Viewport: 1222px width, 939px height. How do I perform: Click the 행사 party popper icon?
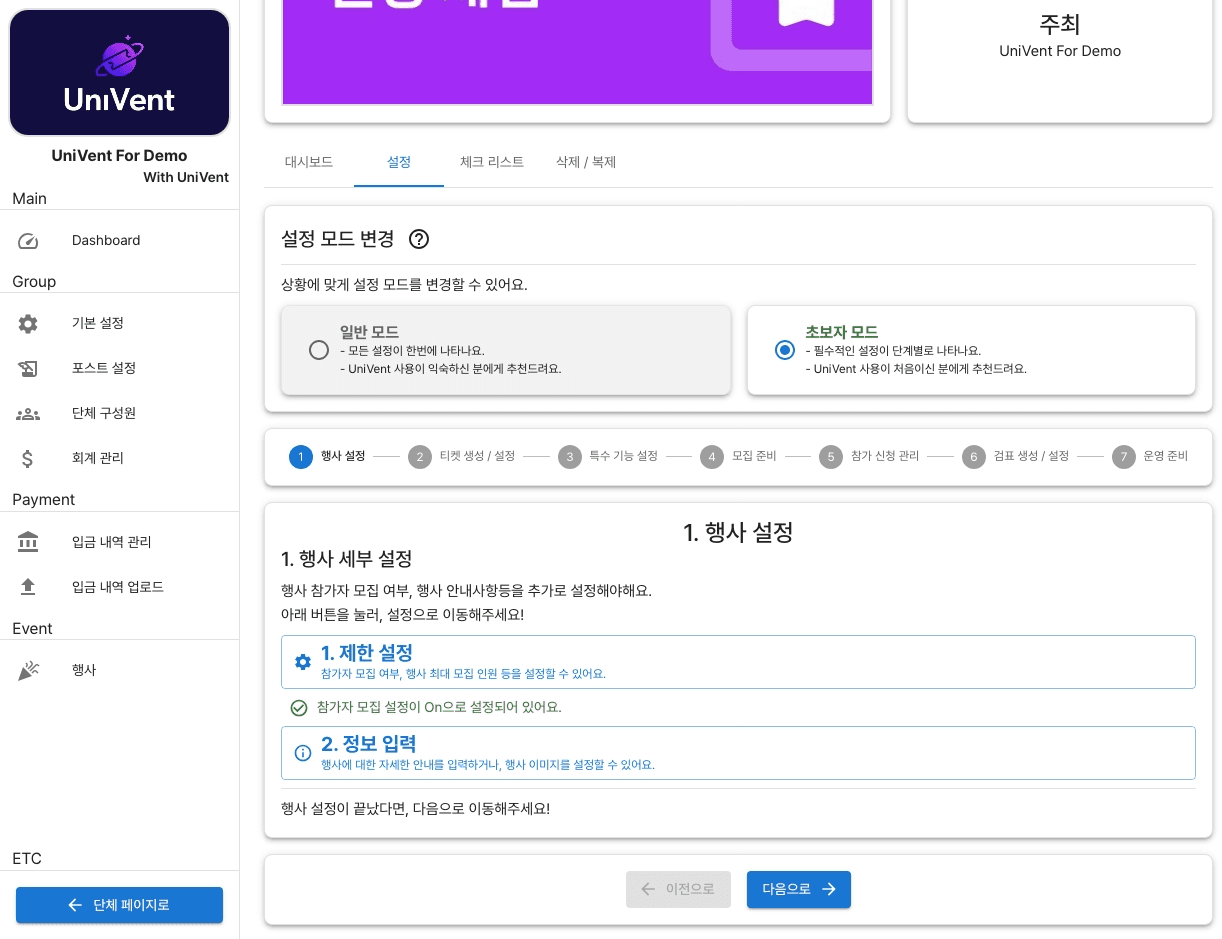point(28,671)
